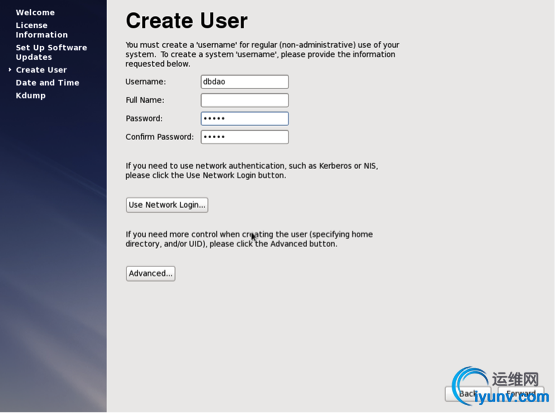
Task: Go to the Welcome step in sidebar
Action: pos(35,12)
